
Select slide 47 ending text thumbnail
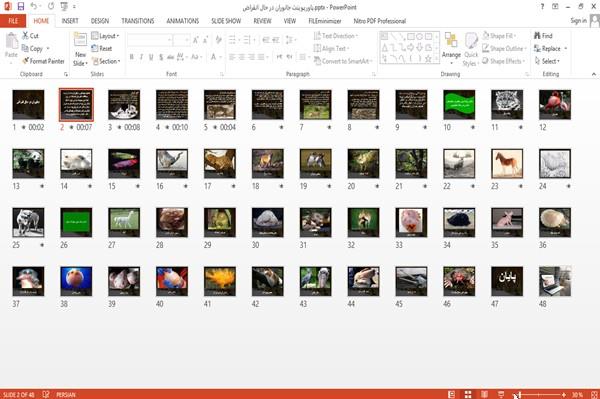tap(507, 281)
